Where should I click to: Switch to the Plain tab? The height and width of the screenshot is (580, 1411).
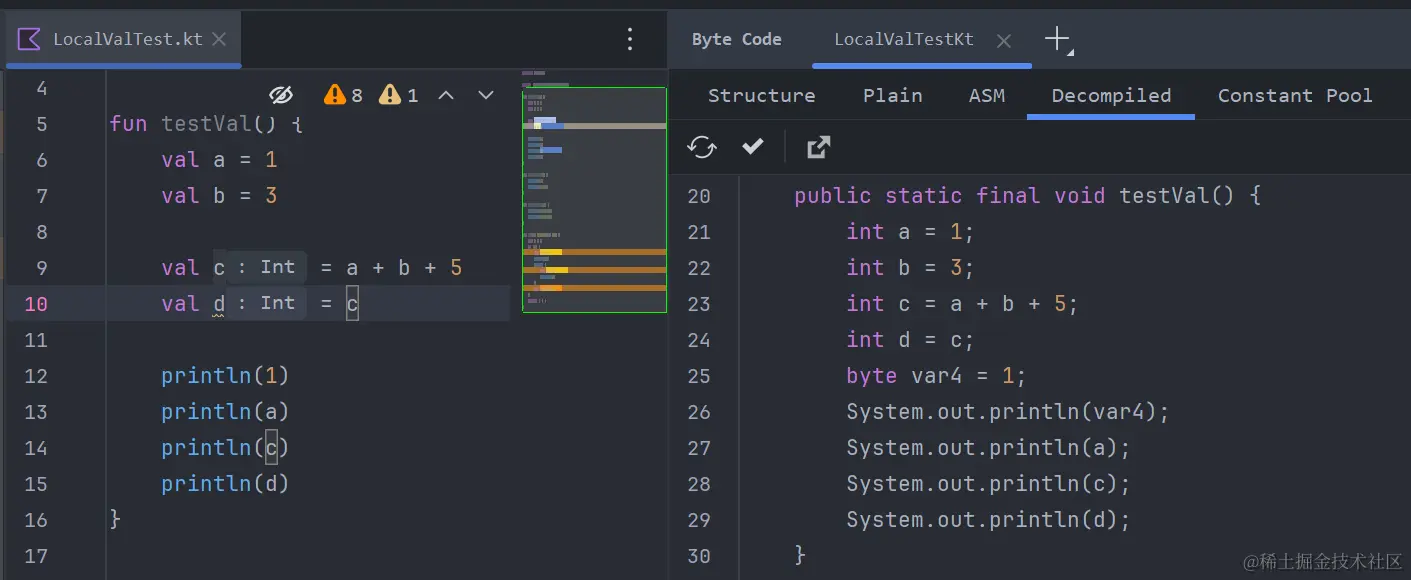pos(892,96)
